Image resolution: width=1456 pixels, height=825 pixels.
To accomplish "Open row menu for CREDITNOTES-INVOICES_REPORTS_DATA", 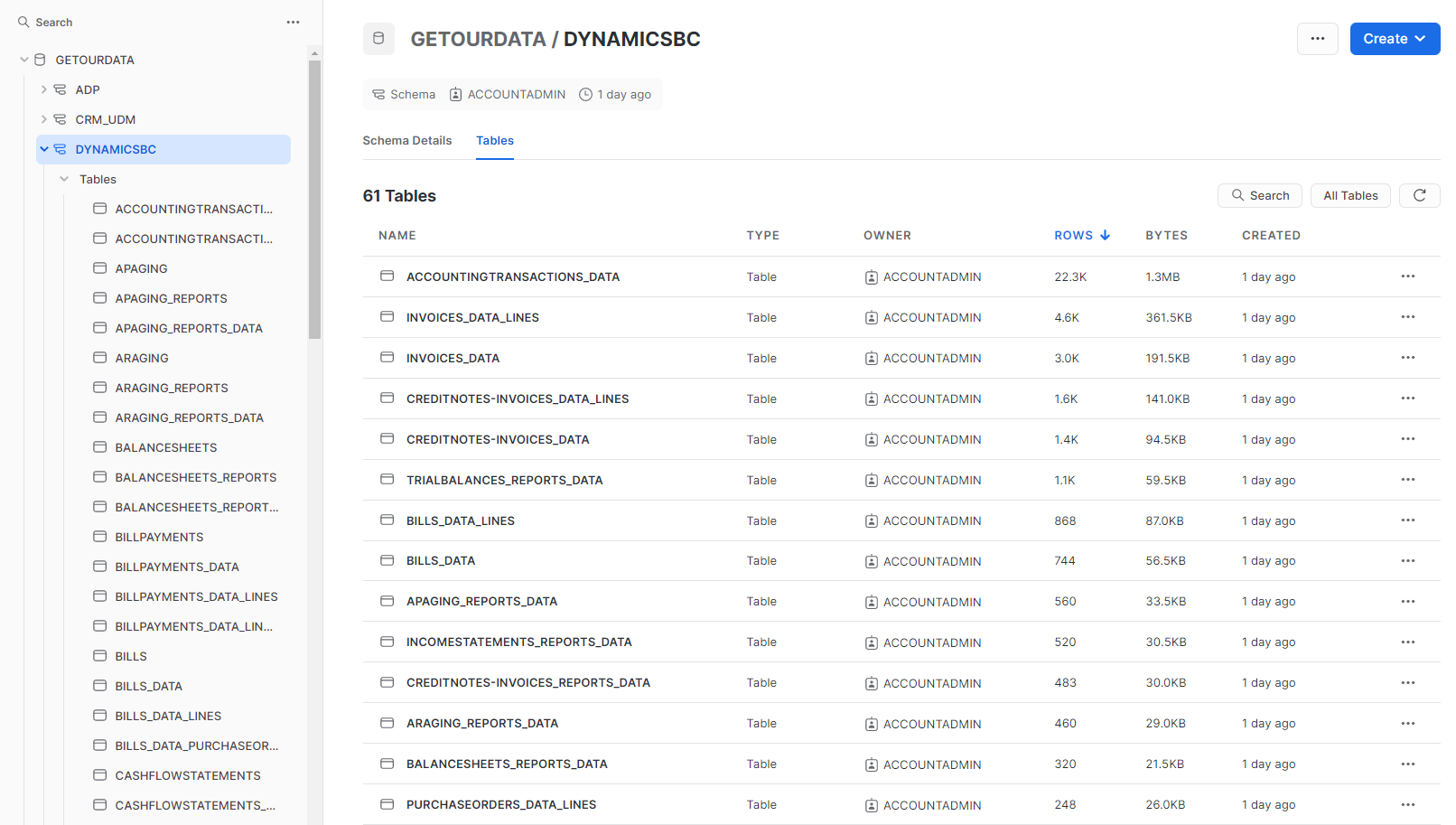I will tap(1408, 683).
